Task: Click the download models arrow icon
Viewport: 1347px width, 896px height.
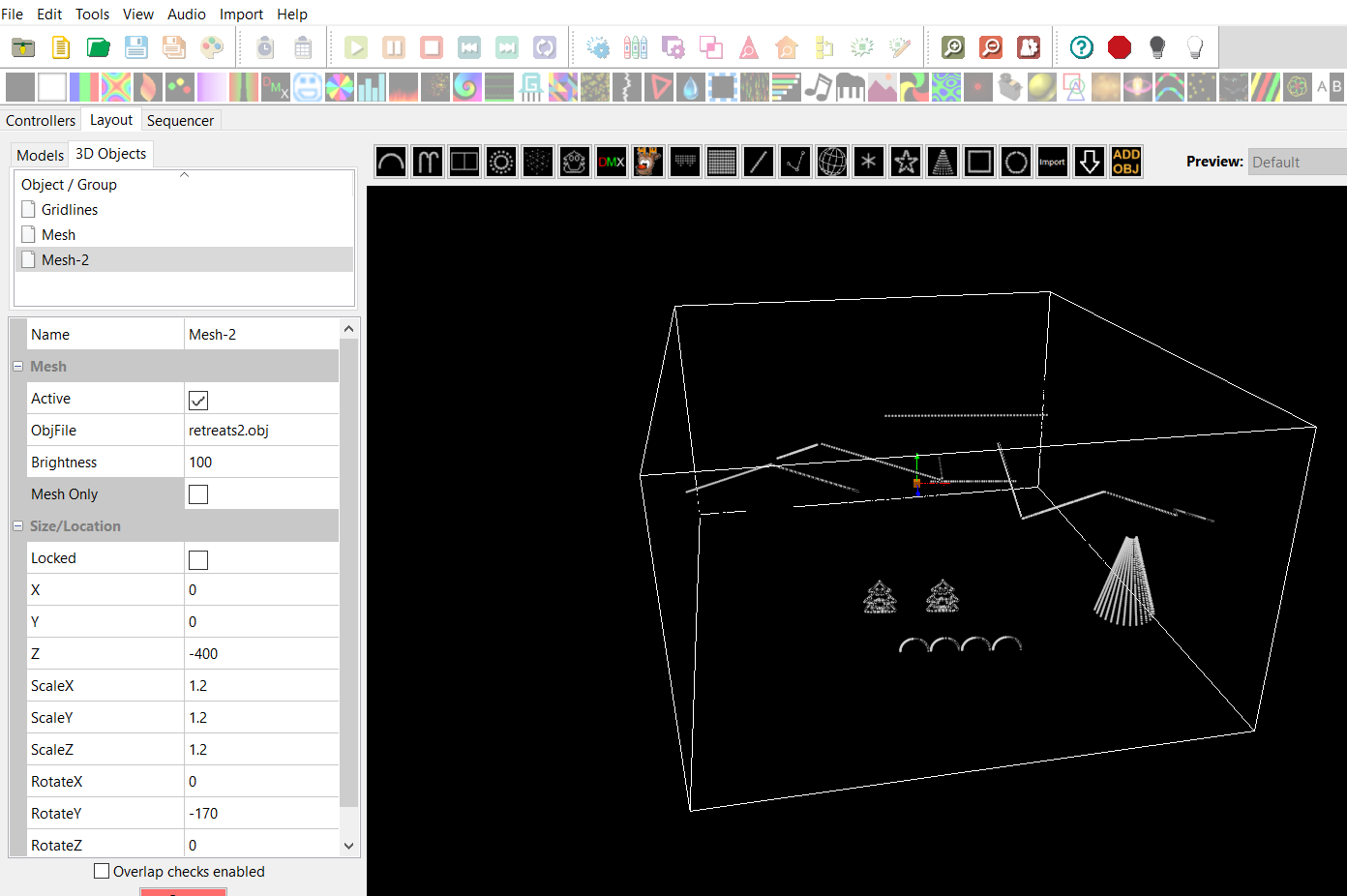Action: 1090,162
